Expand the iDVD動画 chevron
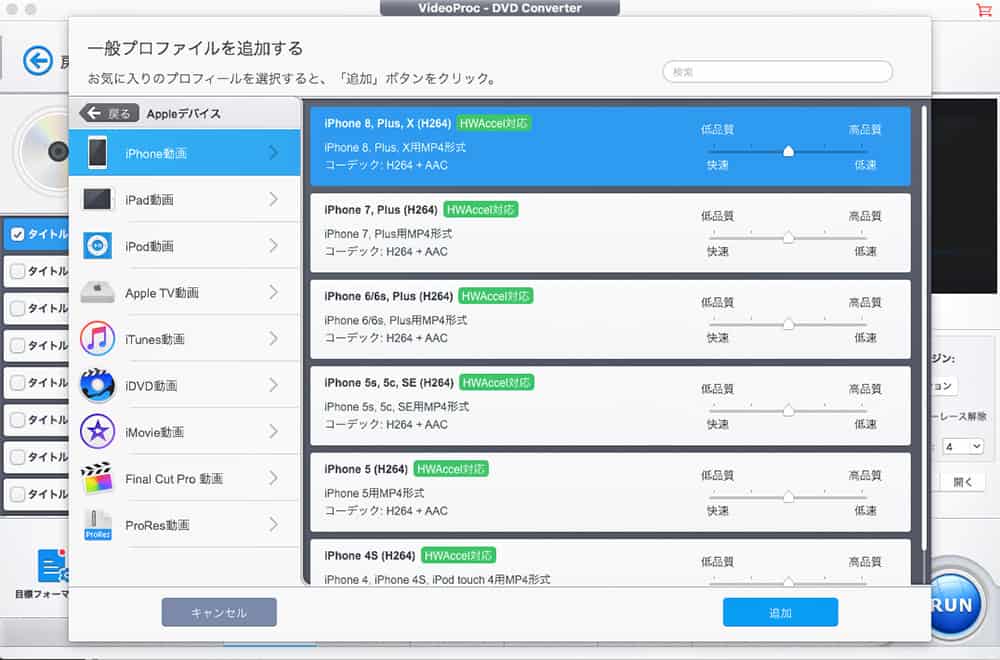The width and height of the screenshot is (1000, 660). [274, 385]
